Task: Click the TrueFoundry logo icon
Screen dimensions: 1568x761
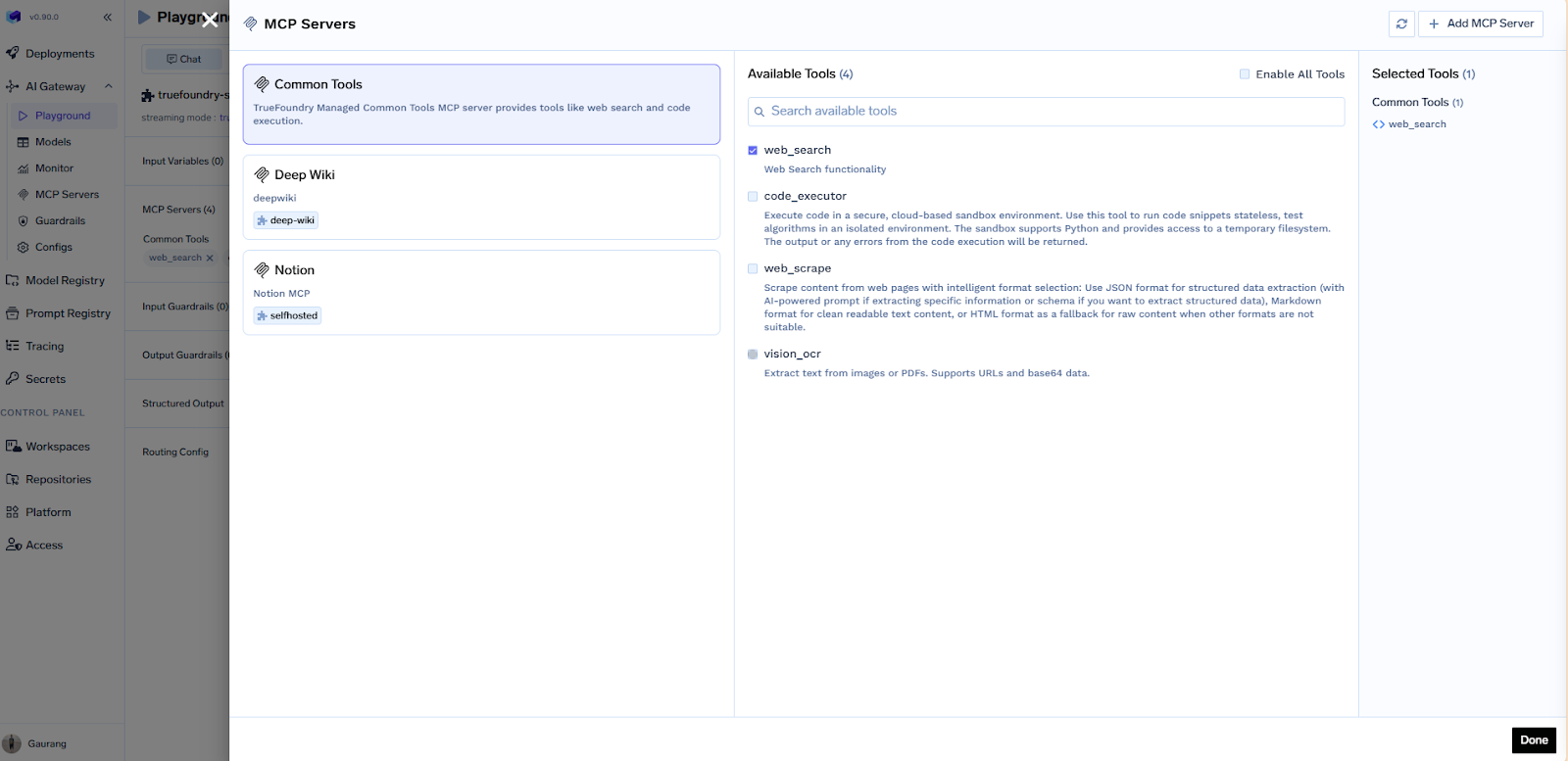Action: (x=14, y=17)
